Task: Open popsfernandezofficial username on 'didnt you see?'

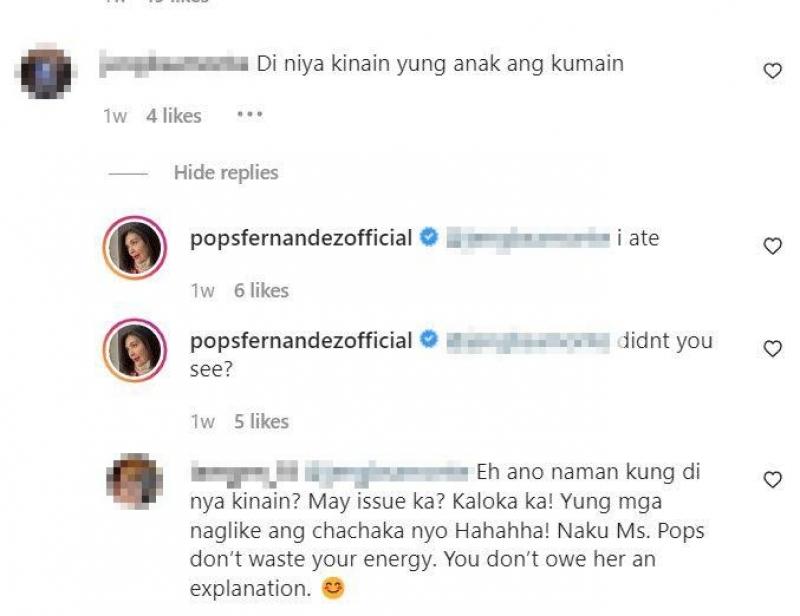Action: [x=301, y=341]
